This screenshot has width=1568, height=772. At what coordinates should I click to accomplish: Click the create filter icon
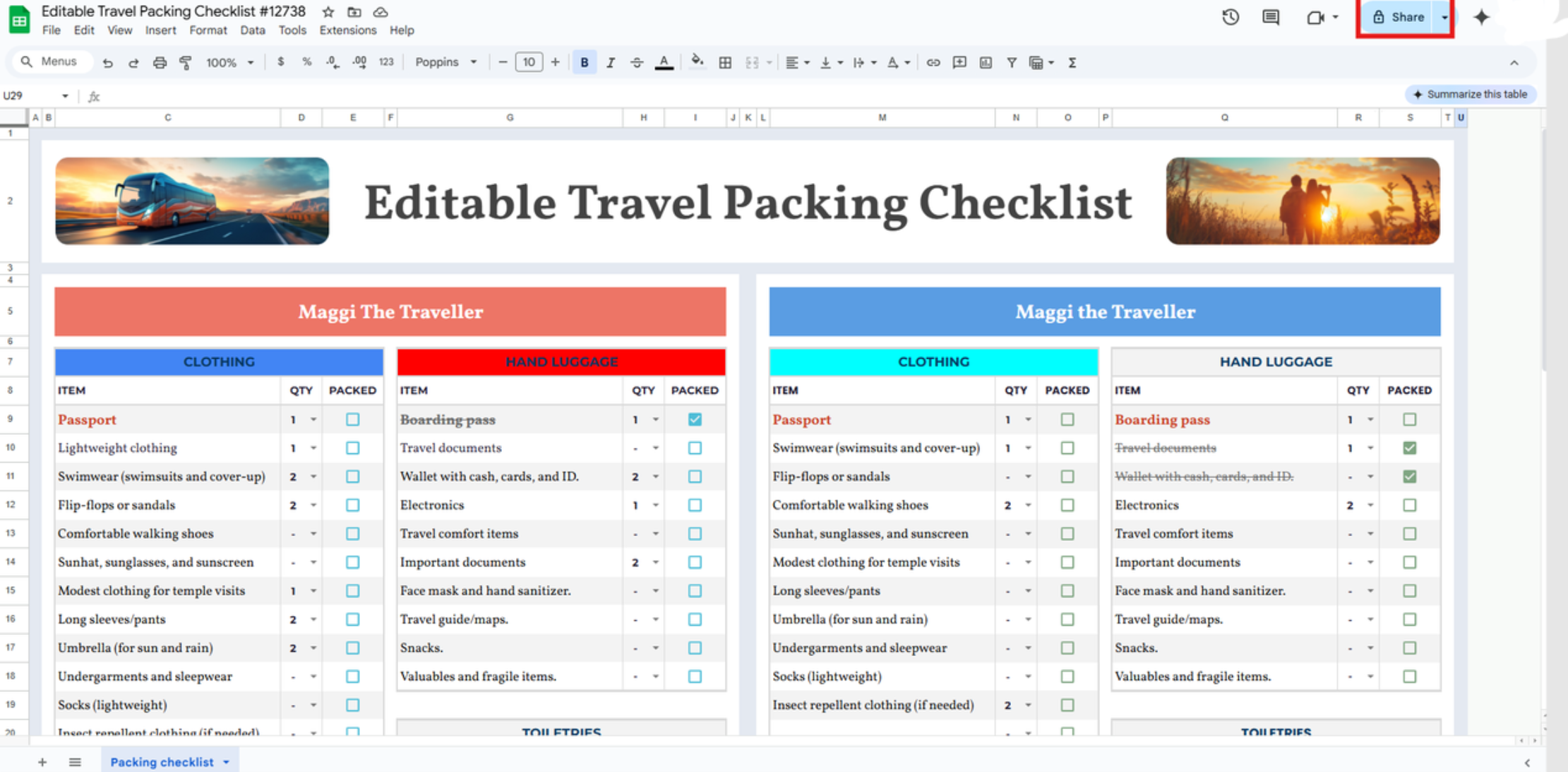point(1011,63)
